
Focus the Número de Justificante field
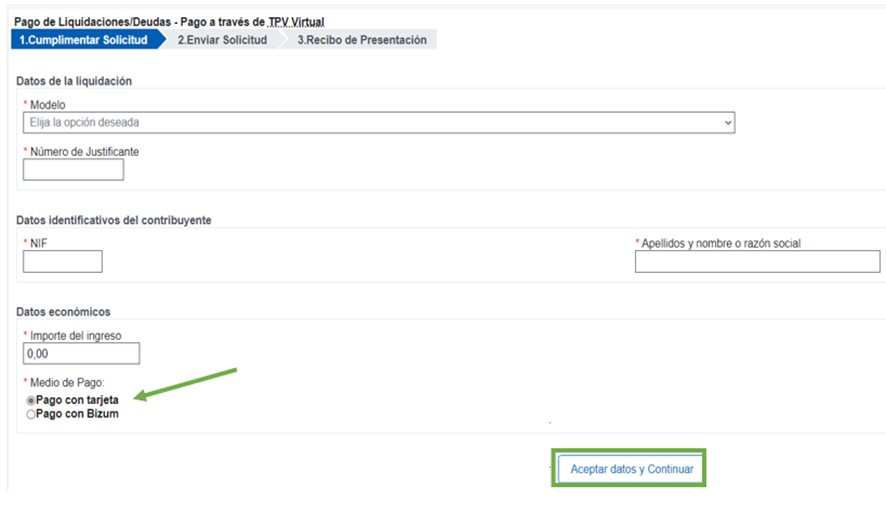(73, 170)
